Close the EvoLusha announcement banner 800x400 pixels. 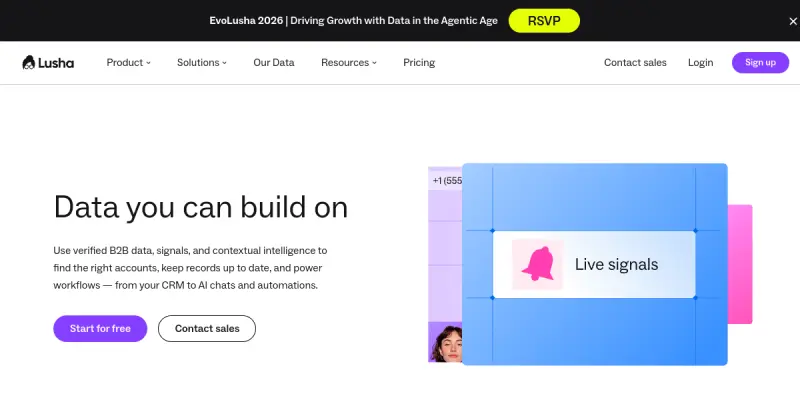(793, 21)
